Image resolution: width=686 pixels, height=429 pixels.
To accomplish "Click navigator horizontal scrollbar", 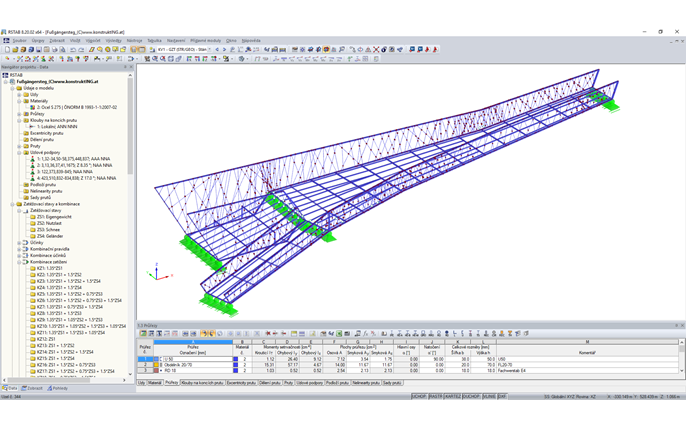I will [48, 380].
